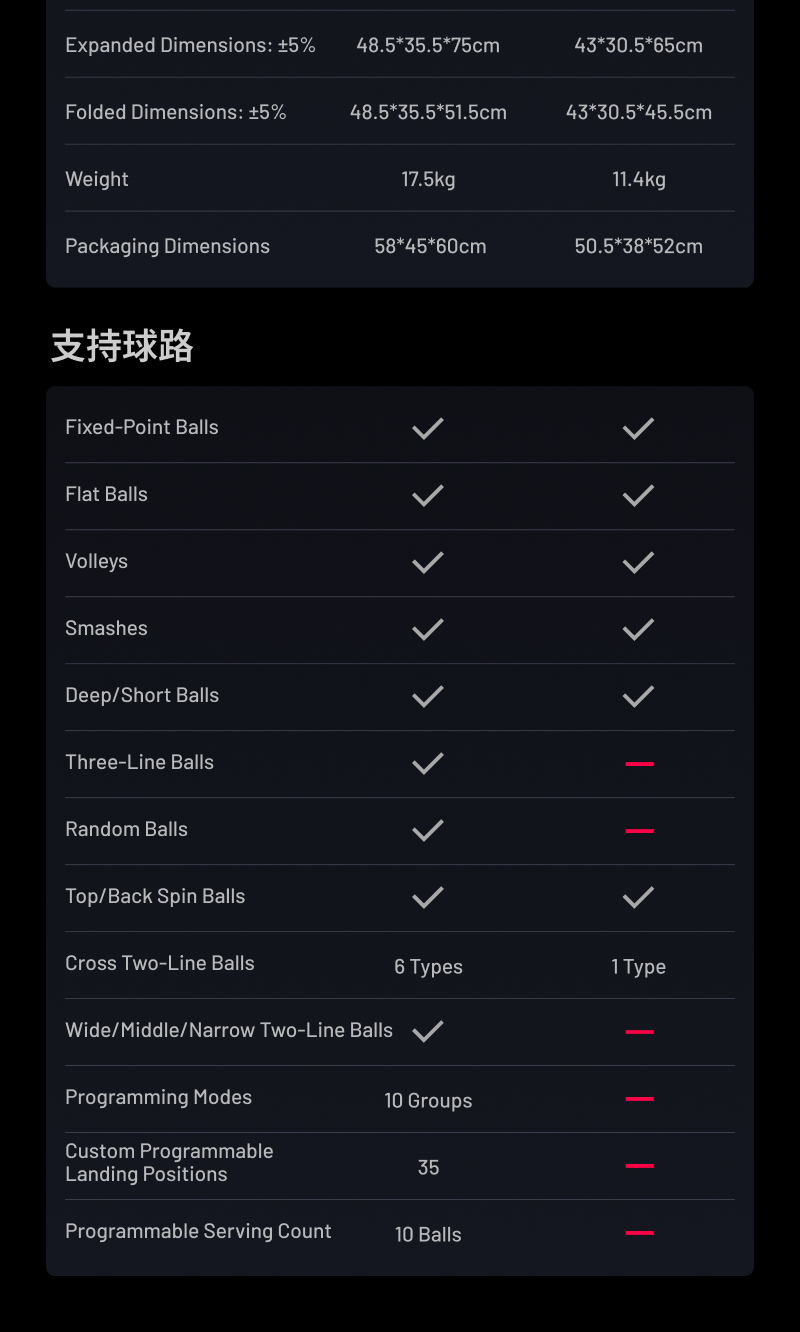Click the right checkmark in Smashes row
The height and width of the screenshot is (1332, 800).
638,630
